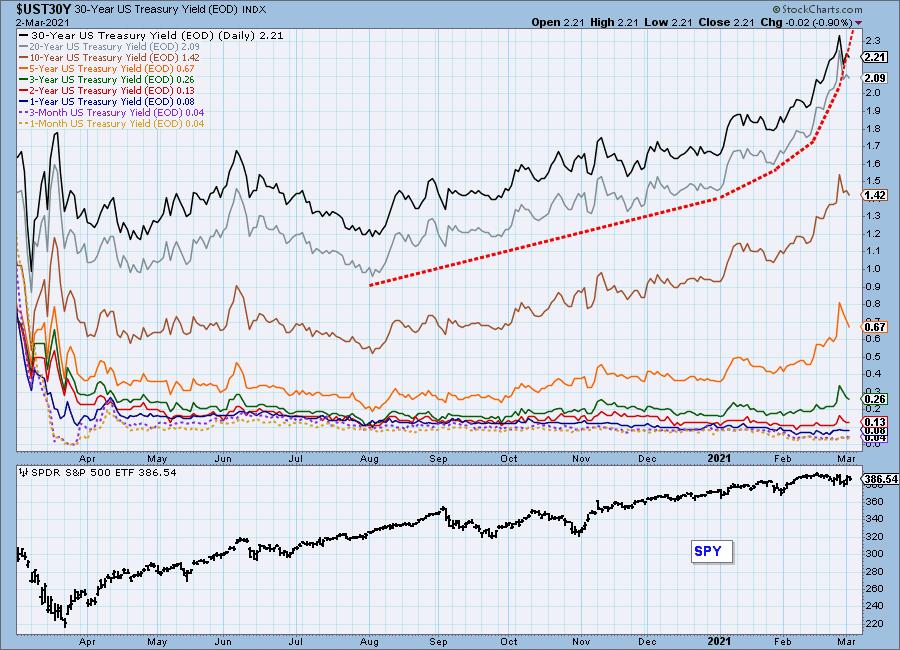Click the 0.67 price tag on yield axis

[875, 327]
